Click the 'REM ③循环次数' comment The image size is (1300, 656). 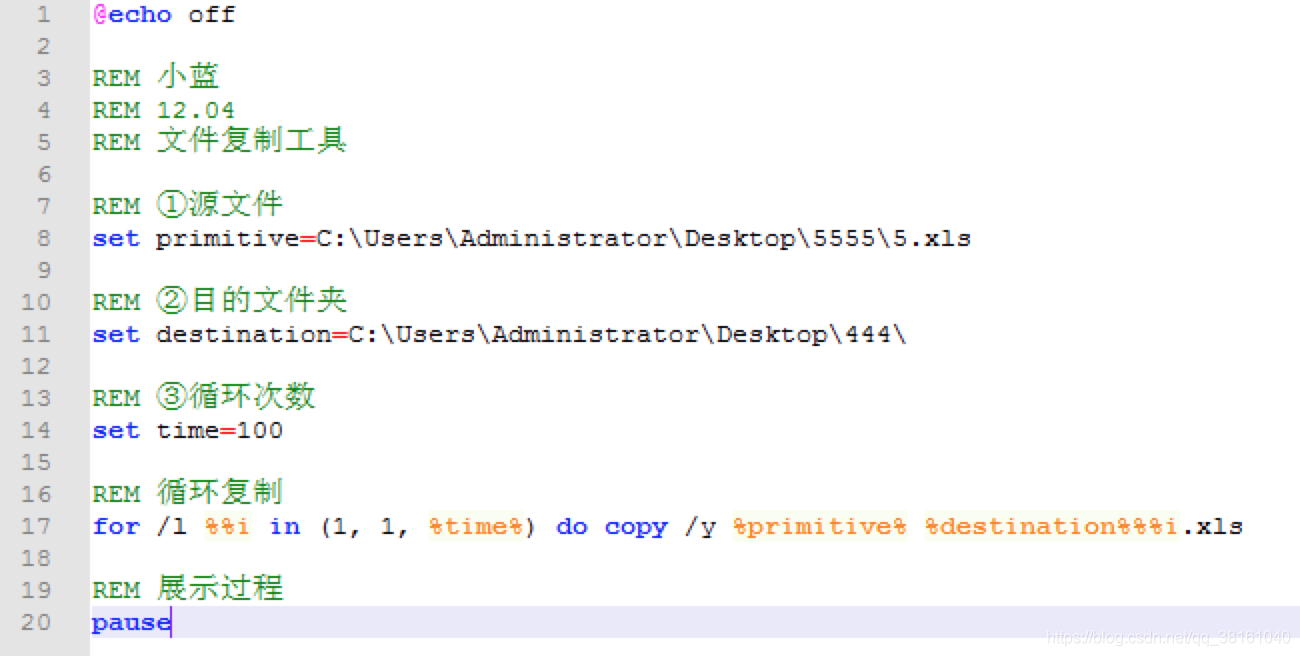tap(204, 398)
